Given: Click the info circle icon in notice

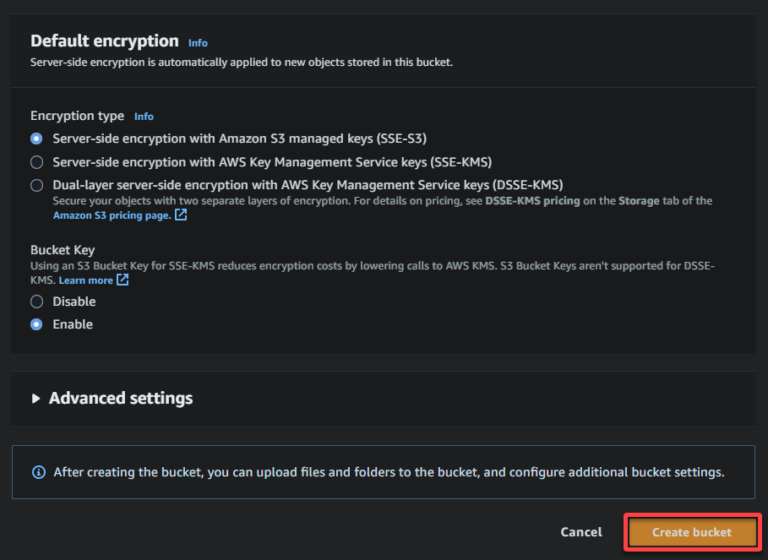Looking at the screenshot, I should pos(39,472).
